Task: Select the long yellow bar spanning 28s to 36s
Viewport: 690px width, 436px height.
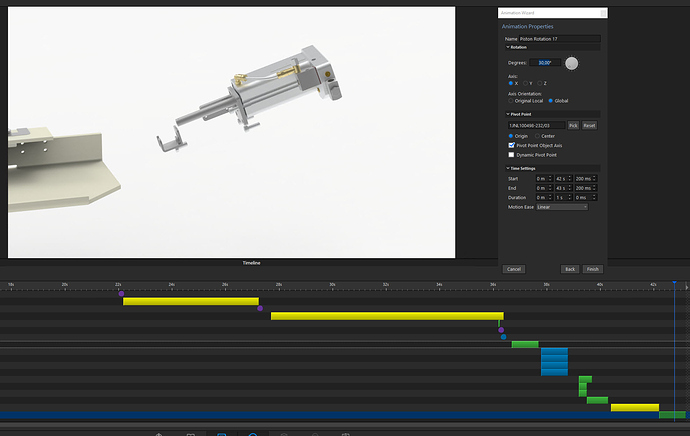Action: click(x=387, y=316)
